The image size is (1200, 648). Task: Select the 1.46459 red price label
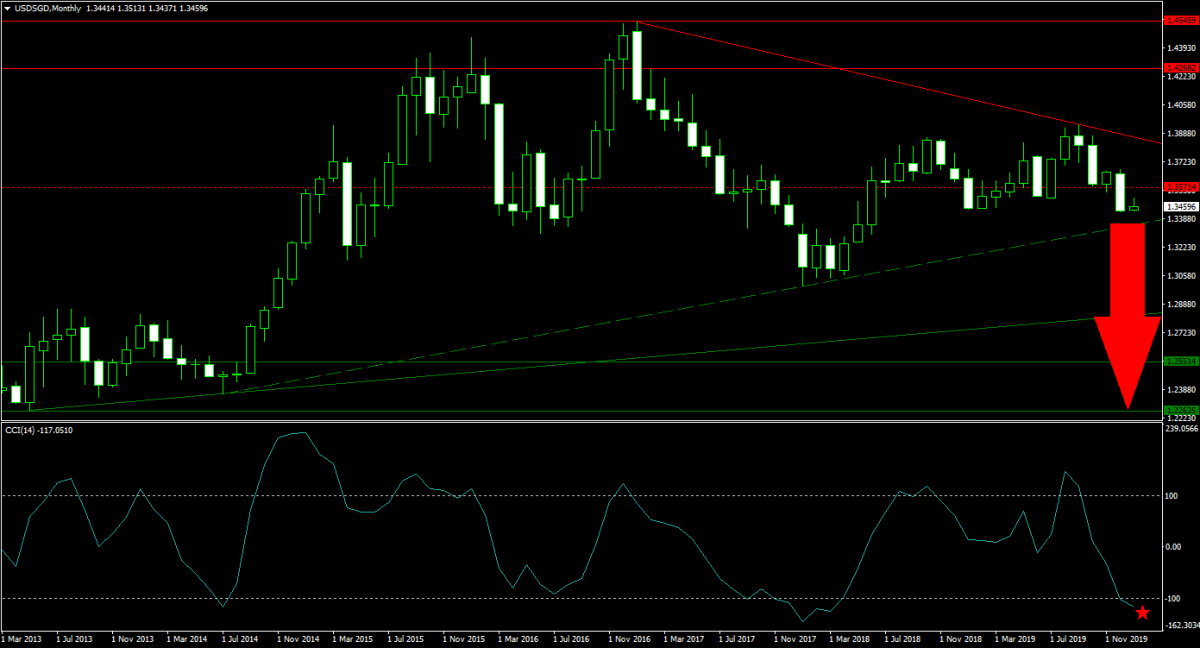point(1180,20)
